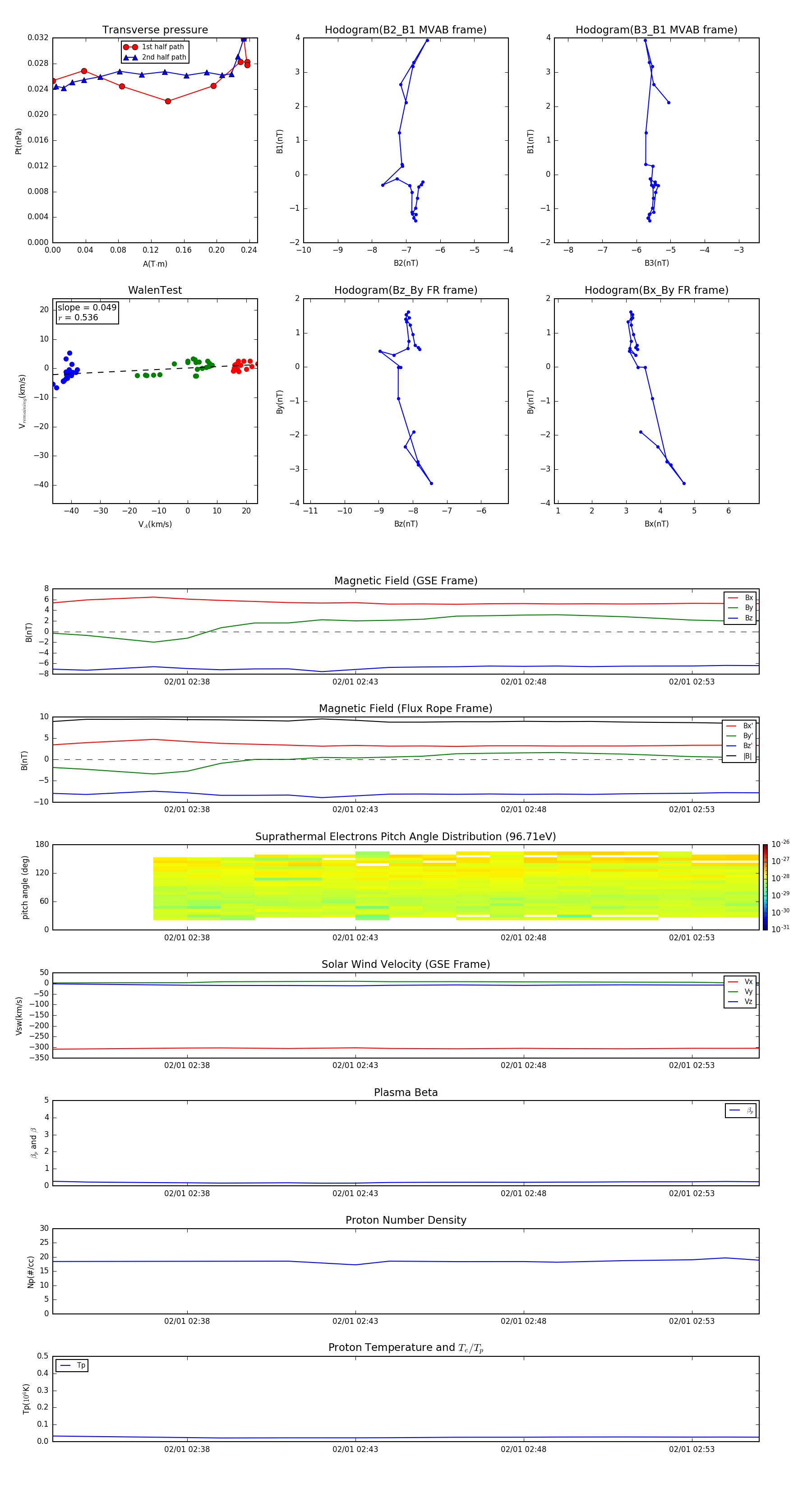The width and height of the screenshot is (812, 1489).
Task: Select the 'By' entry in GSE legend
Action: [x=740, y=608]
